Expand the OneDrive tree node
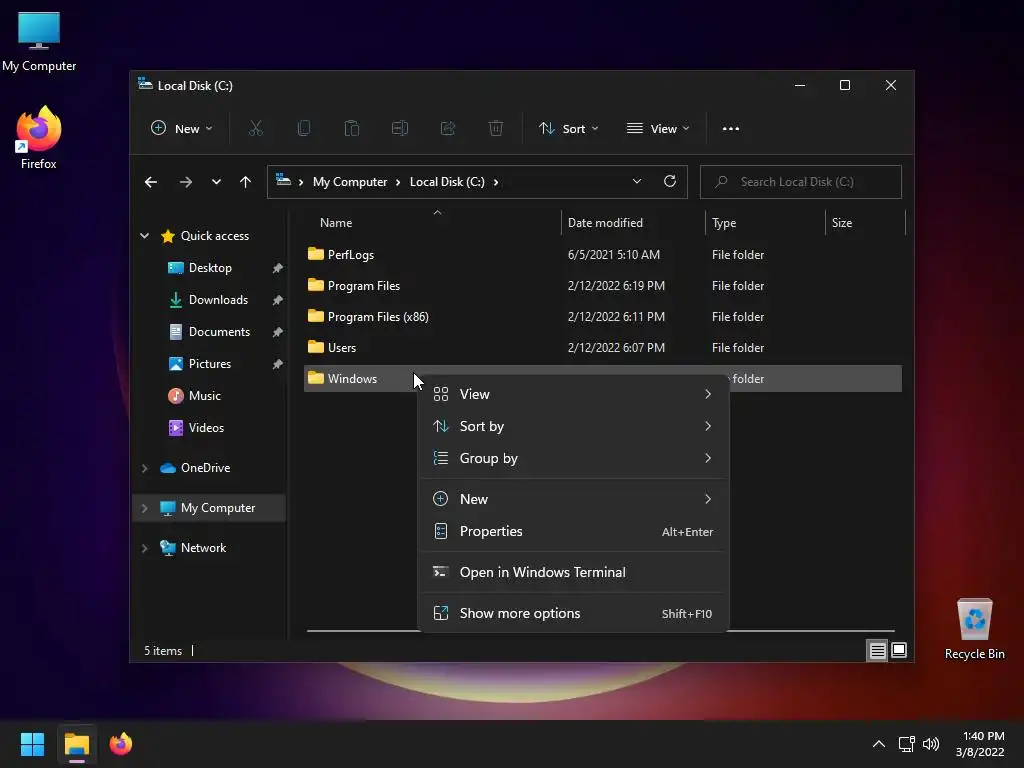 click(144, 468)
